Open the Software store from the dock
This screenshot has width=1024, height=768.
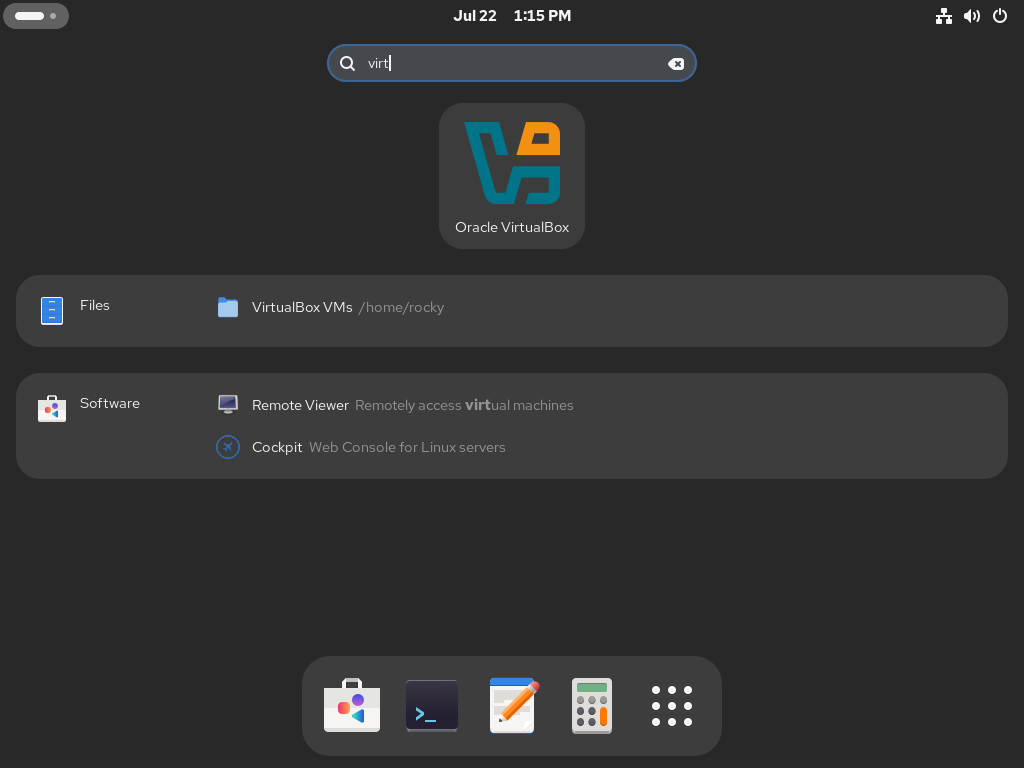(352, 706)
